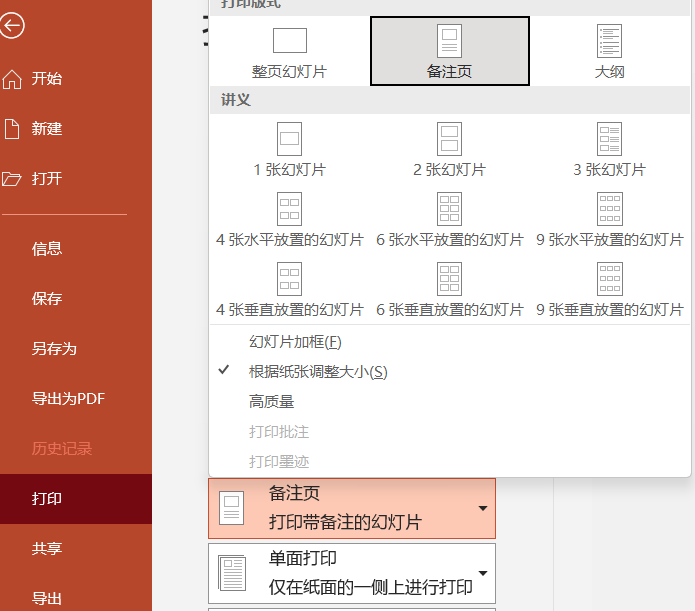Pick the 3 张幻灯片 handout layout
The height and width of the screenshot is (611, 695).
tap(609, 140)
